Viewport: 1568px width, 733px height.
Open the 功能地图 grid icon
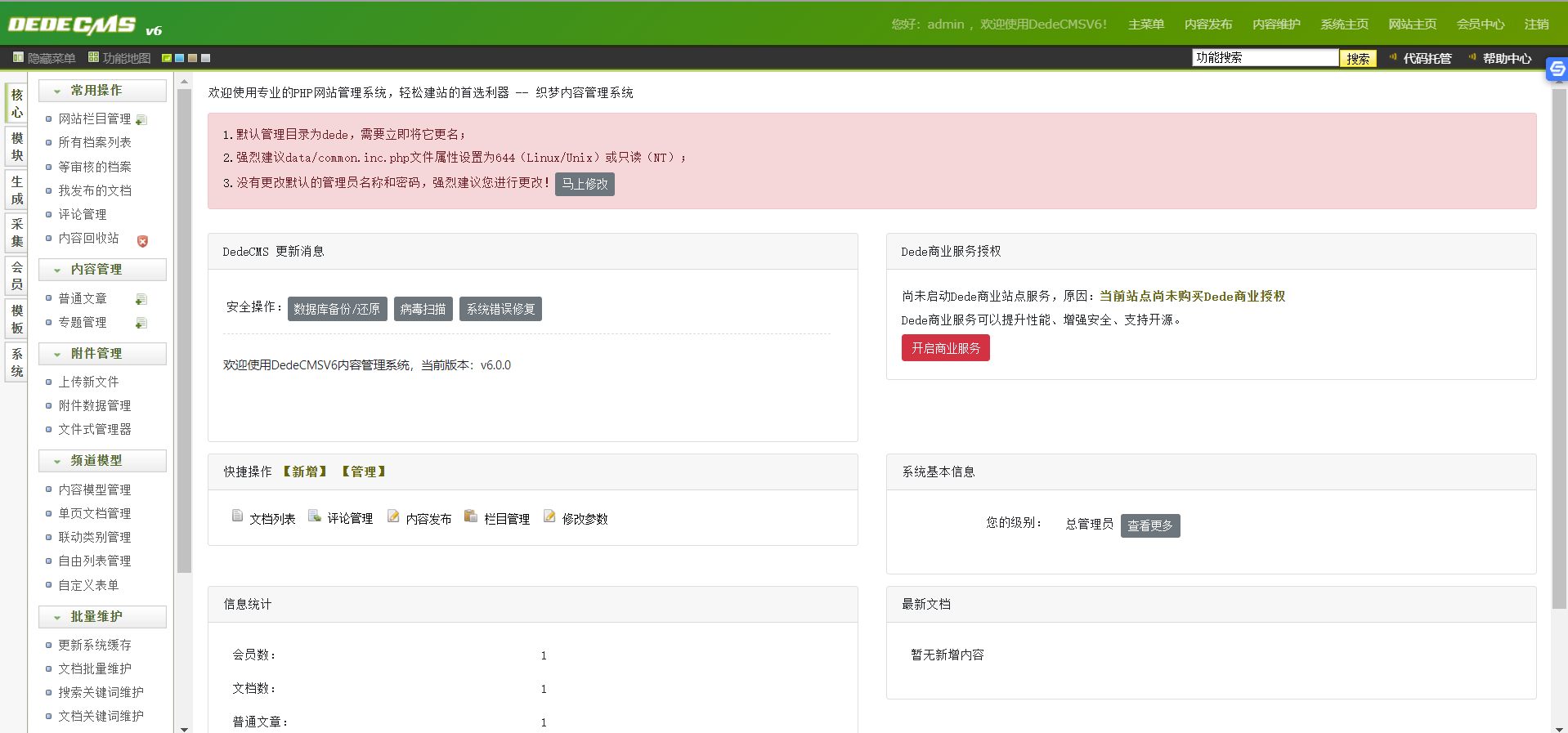point(93,57)
